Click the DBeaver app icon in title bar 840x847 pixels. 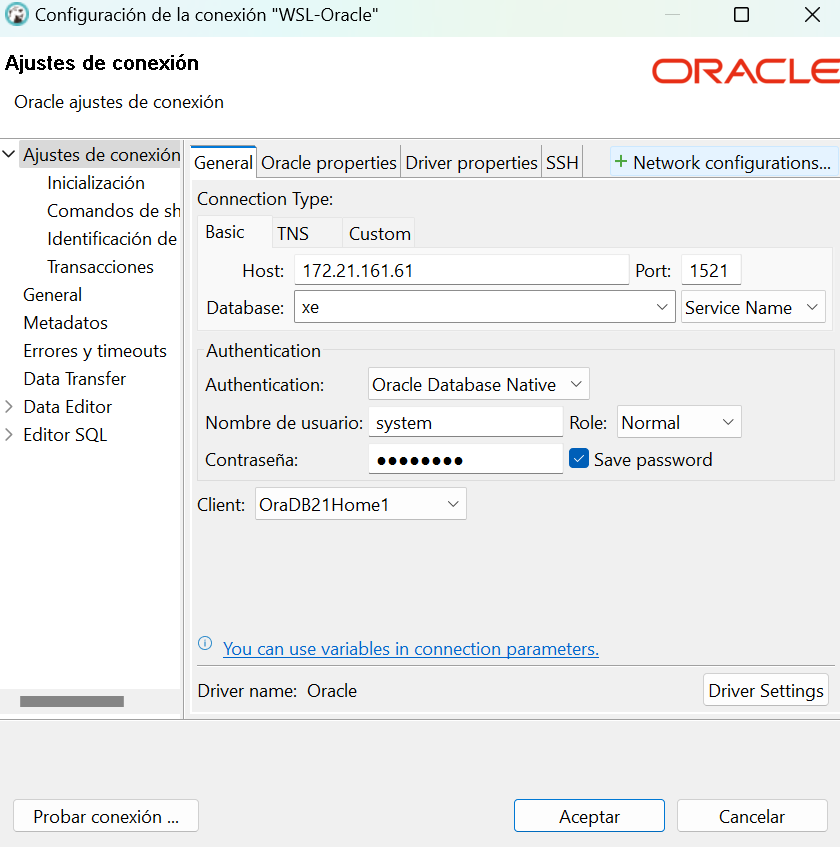(17, 15)
